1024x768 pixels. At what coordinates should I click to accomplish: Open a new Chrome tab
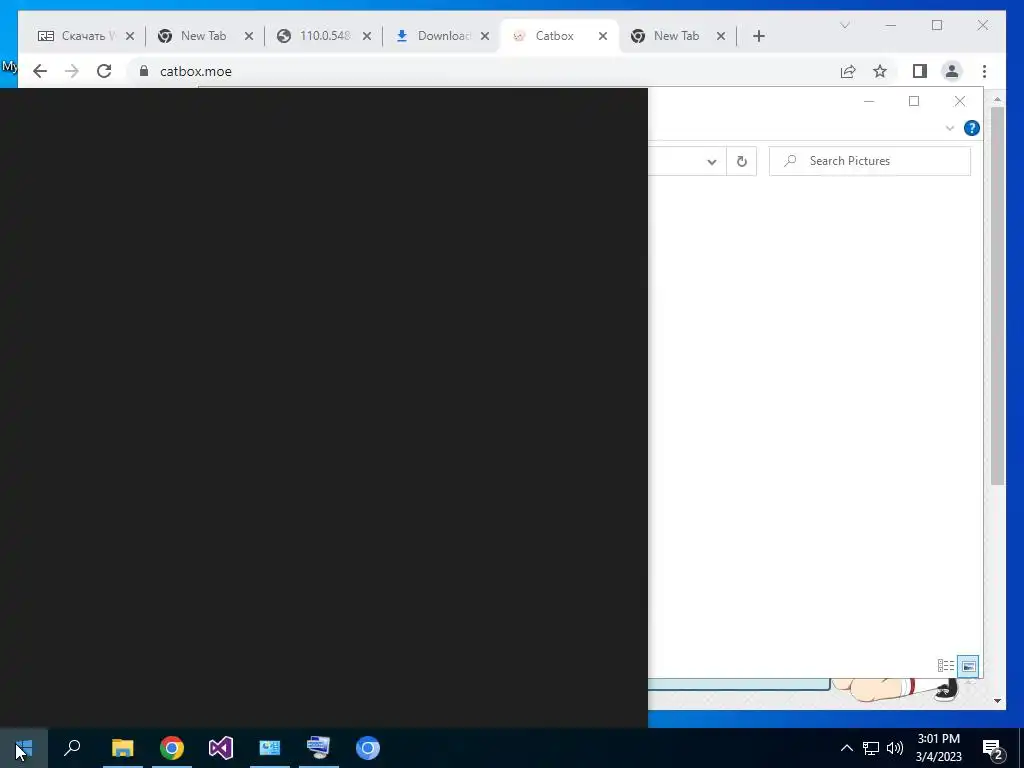[759, 36]
